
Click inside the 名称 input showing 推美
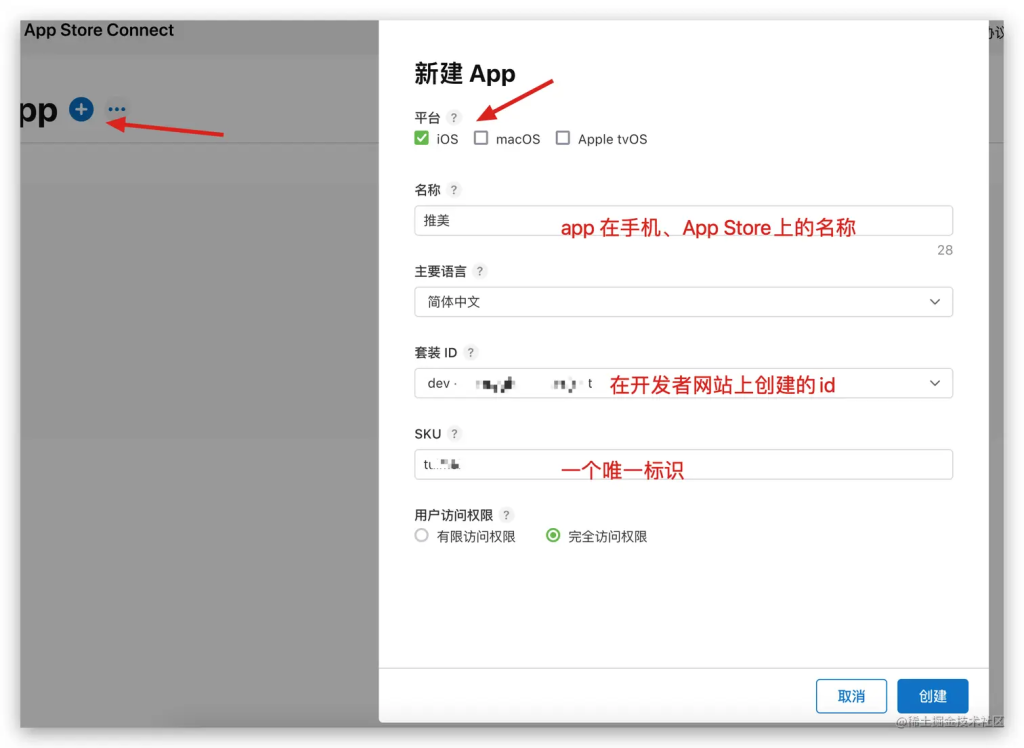point(500,220)
